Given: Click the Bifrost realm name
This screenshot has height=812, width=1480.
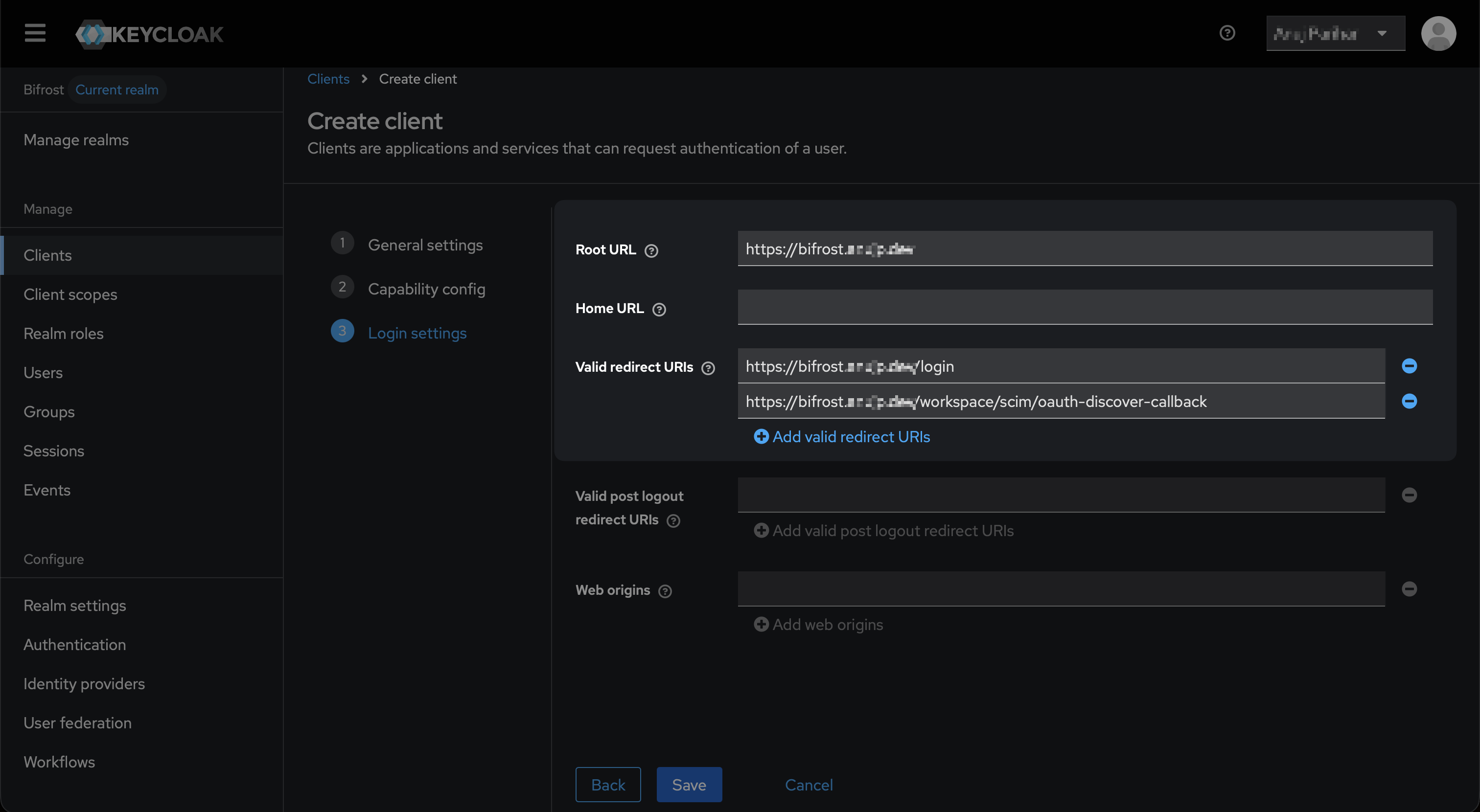Looking at the screenshot, I should (x=43, y=90).
